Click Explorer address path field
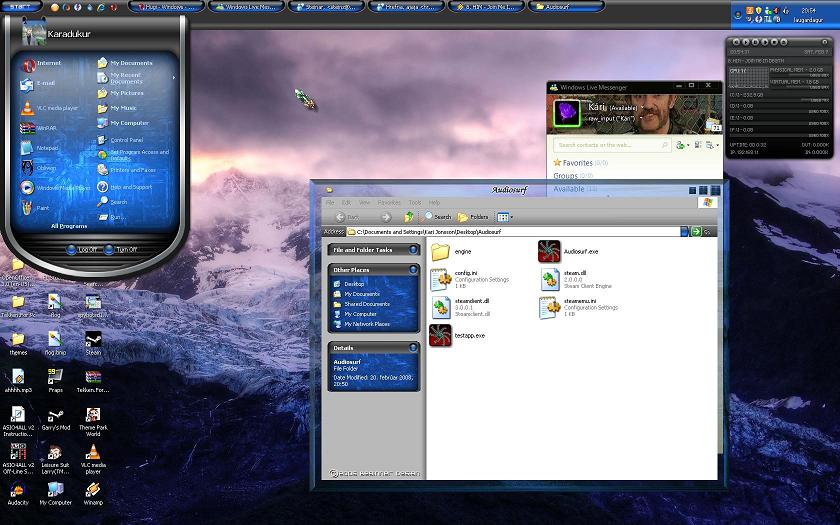The width and height of the screenshot is (840, 525). coord(513,231)
